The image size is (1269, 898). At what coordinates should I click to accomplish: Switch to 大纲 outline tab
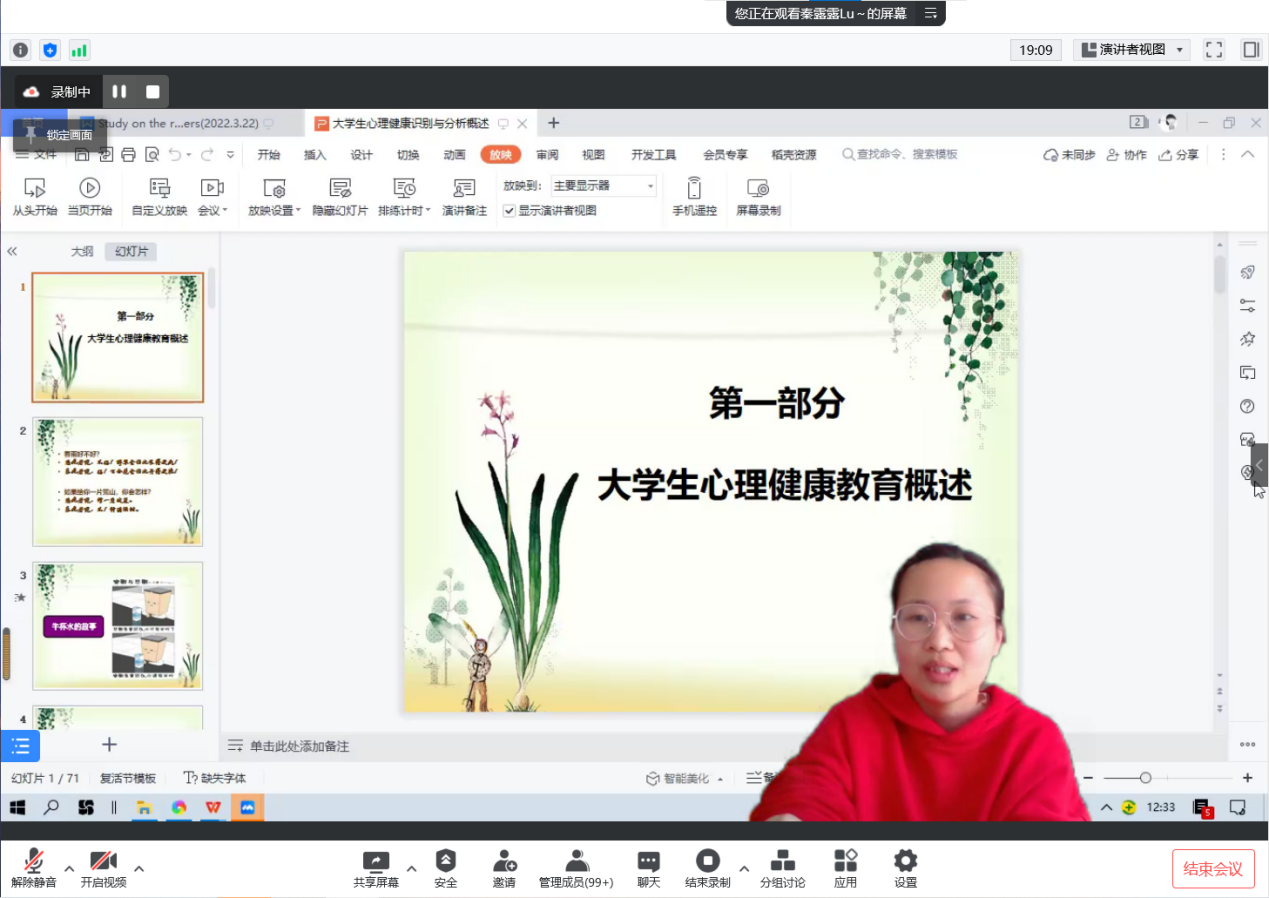(x=82, y=252)
